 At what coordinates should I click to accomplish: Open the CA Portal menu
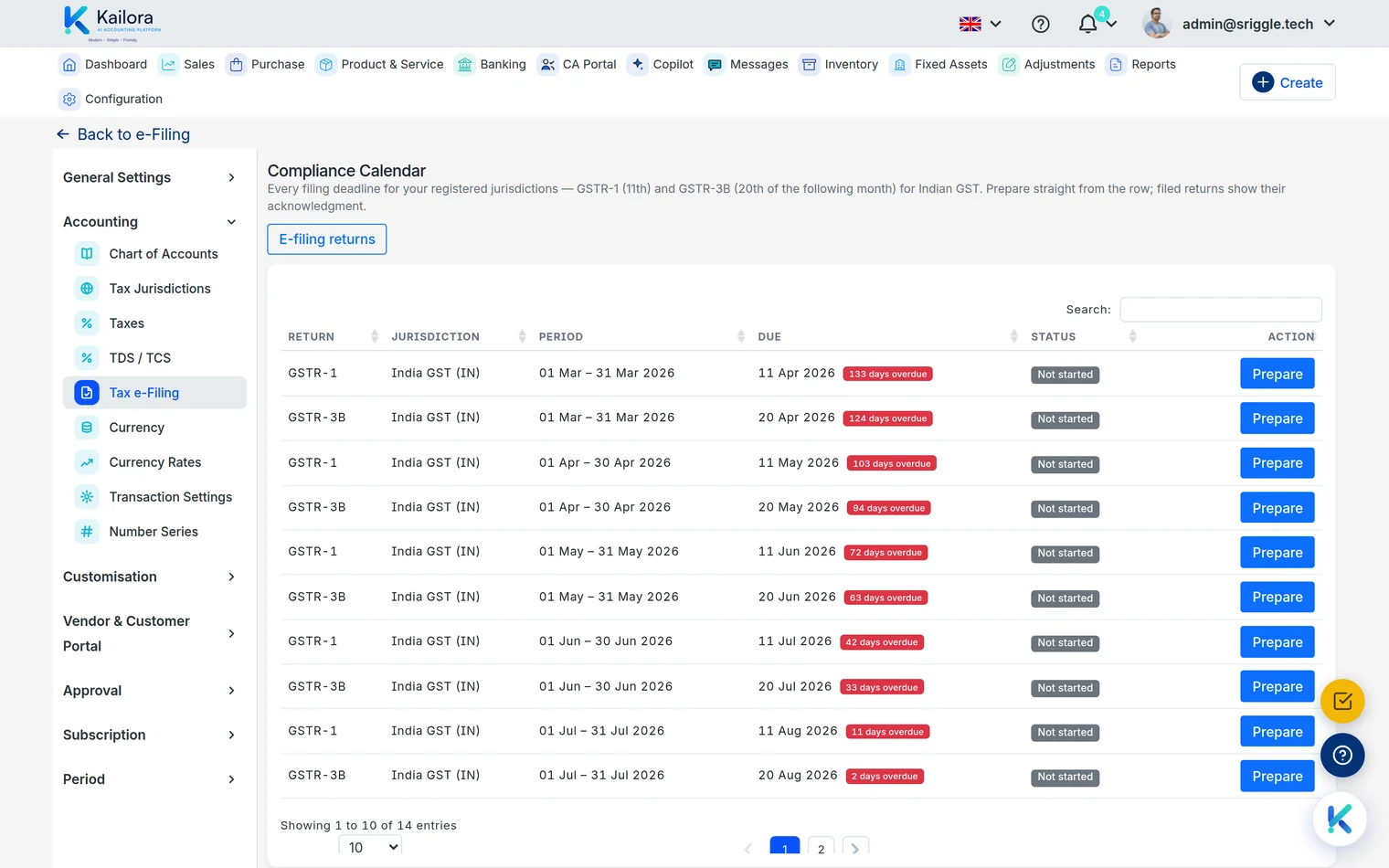577,64
